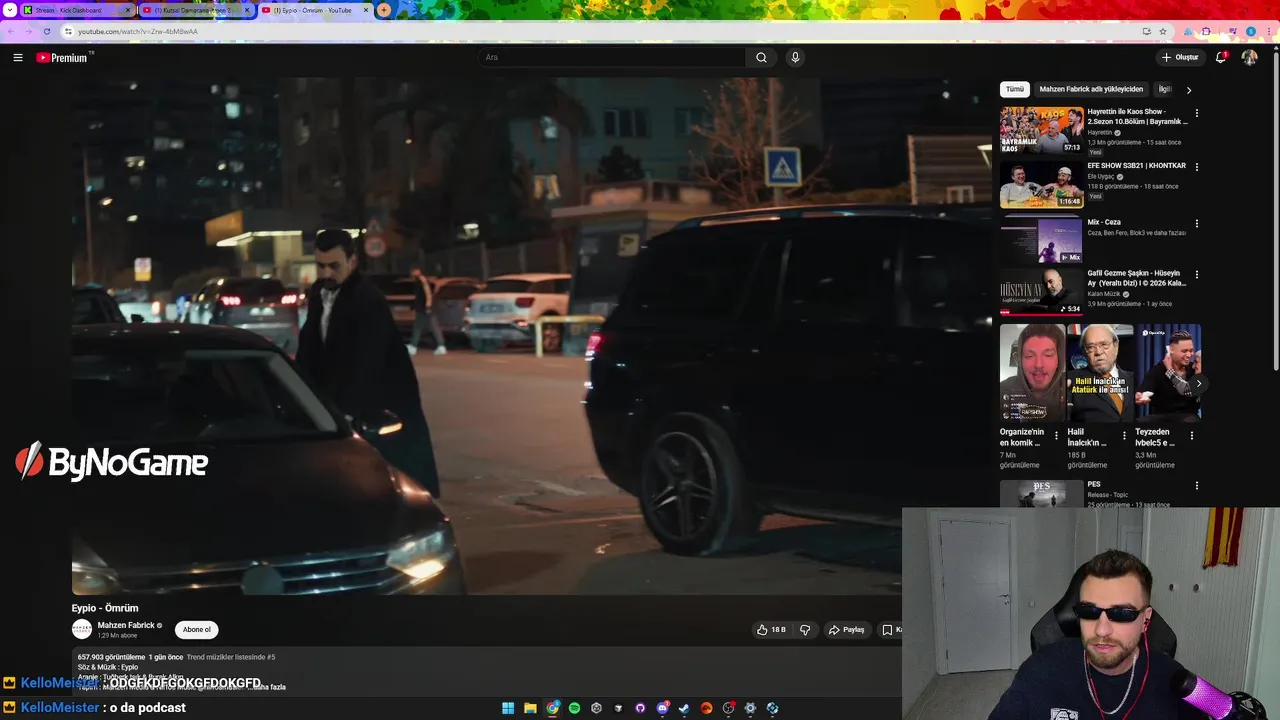
Task: Show next shorts with right arrow
Action: click(x=1198, y=384)
